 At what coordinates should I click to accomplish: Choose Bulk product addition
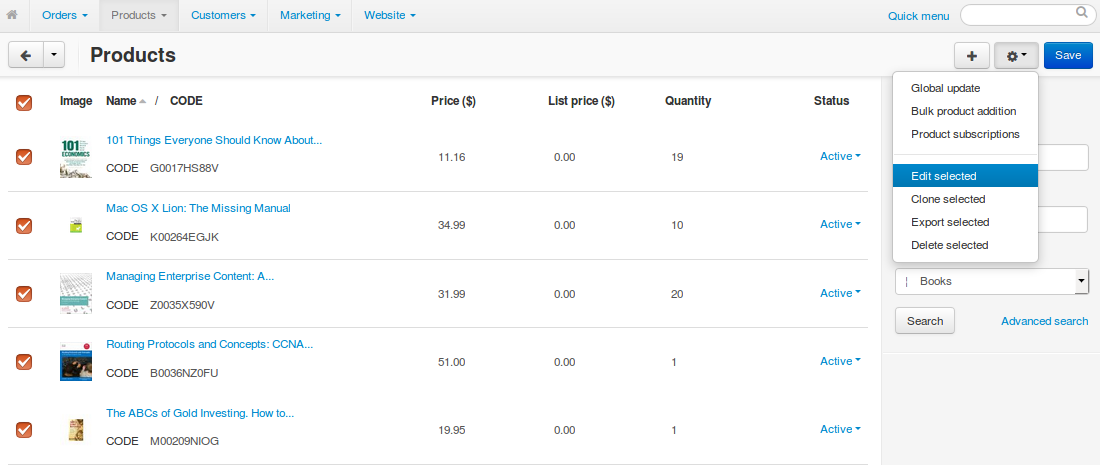965,111
